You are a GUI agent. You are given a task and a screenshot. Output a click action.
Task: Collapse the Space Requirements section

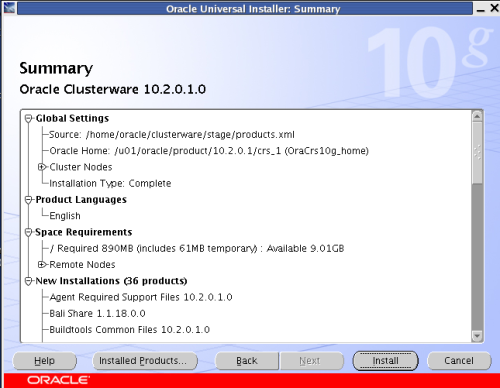point(29,232)
